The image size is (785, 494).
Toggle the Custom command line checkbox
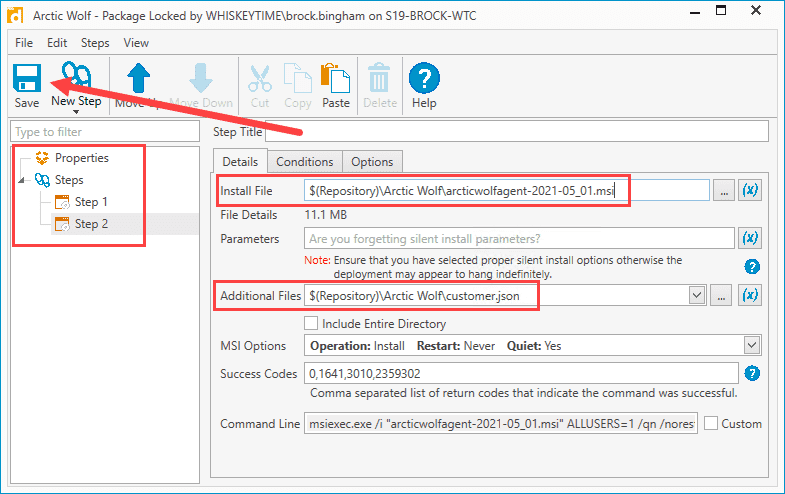pos(710,423)
